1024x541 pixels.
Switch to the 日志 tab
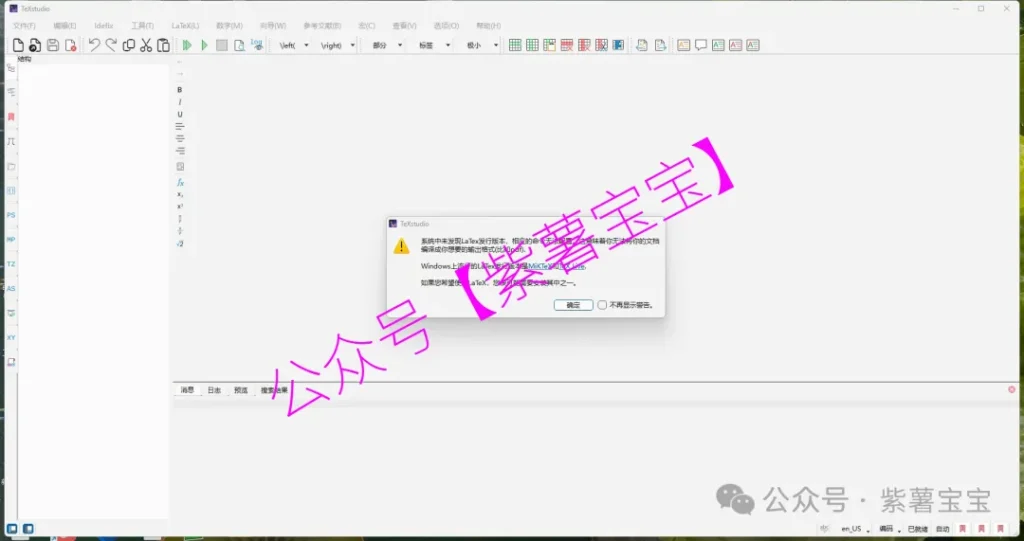pos(214,390)
